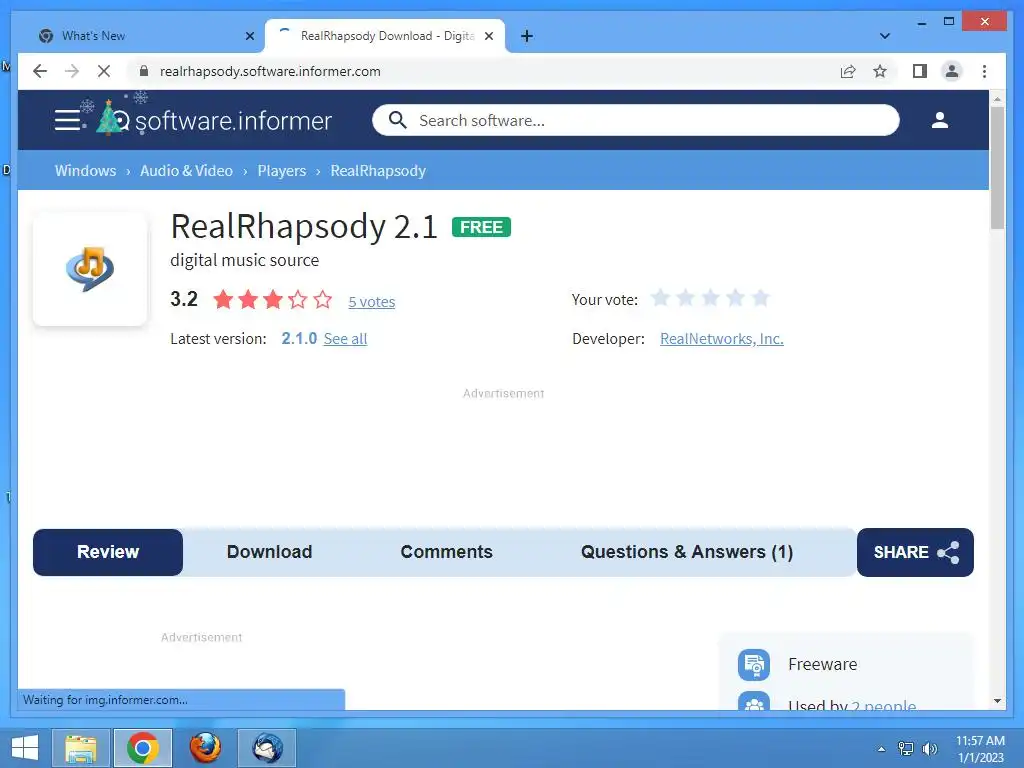The image size is (1024, 768).
Task: Click version number 2.1.0
Action: [x=299, y=338]
